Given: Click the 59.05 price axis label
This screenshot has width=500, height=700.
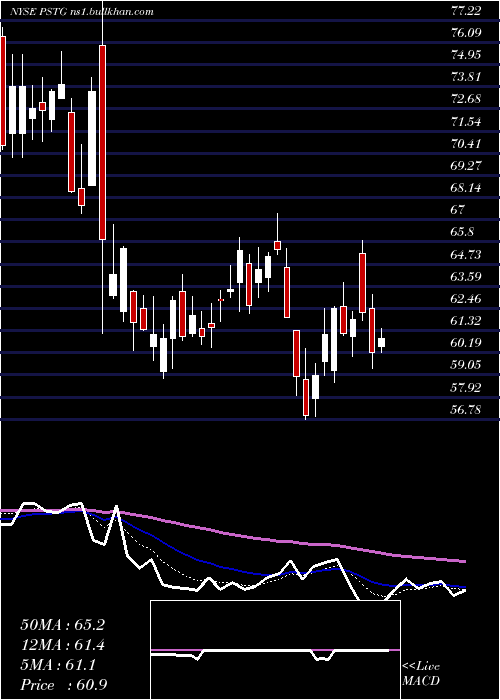Looking at the screenshot, I should point(466,365).
